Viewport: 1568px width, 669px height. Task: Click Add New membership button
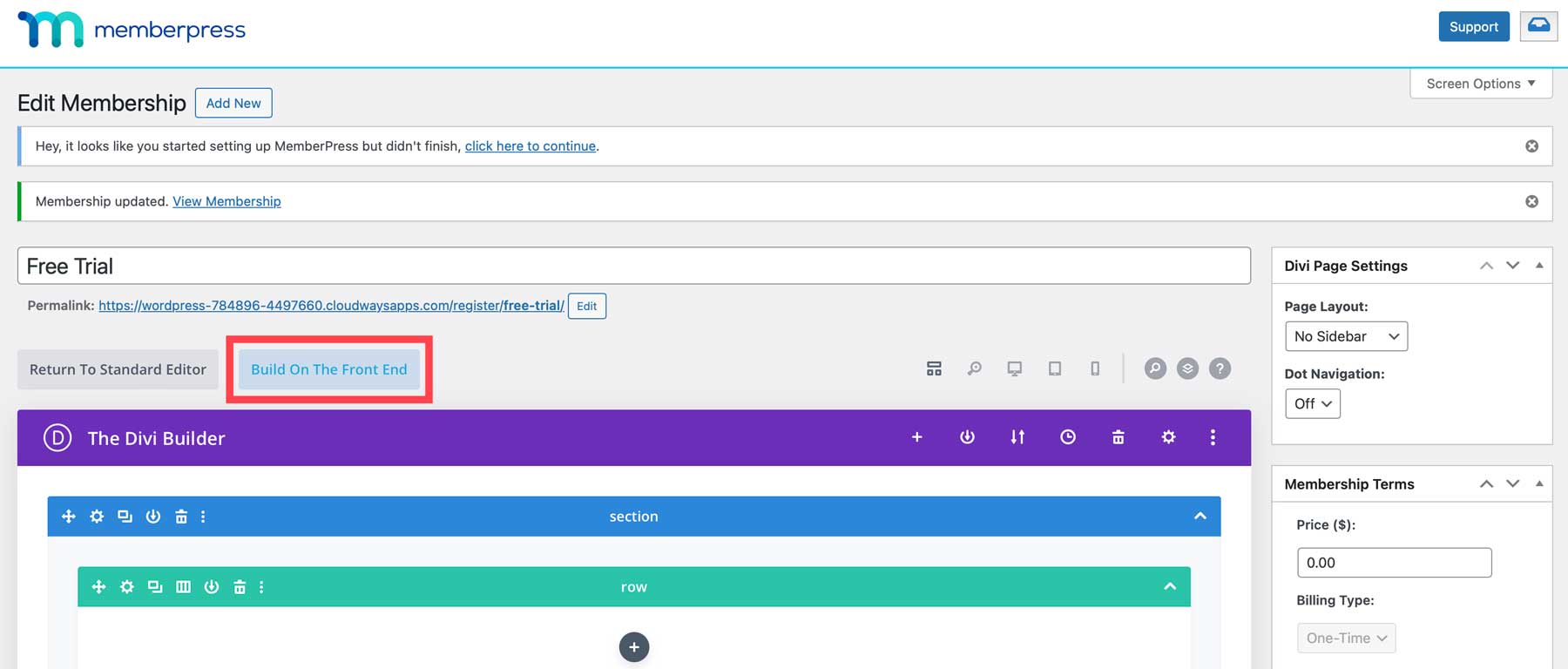coord(233,103)
